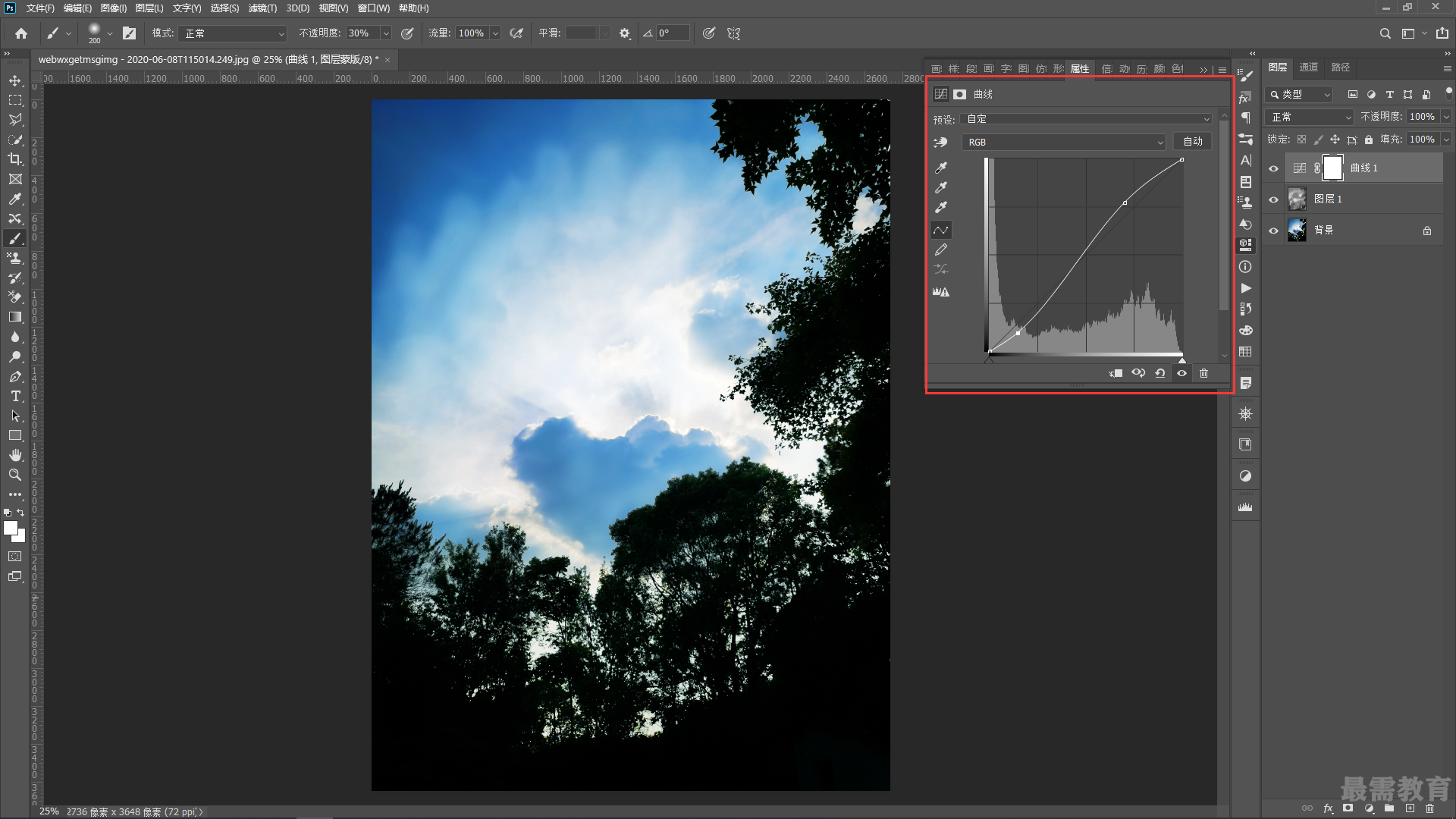Reset Curves adjustment to defaults
Screen dimensions: 1456x819
tap(1160, 373)
